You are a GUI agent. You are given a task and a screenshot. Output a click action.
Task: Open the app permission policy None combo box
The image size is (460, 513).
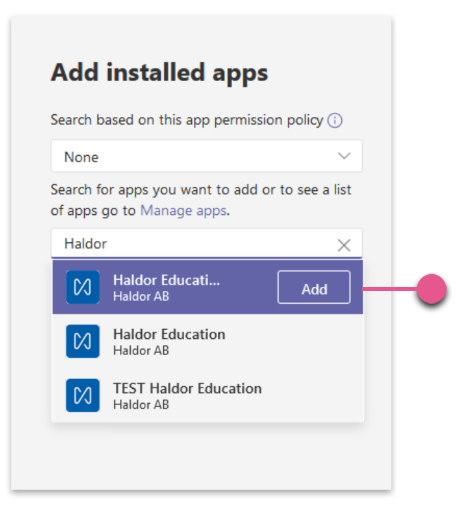[x=207, y=156]
